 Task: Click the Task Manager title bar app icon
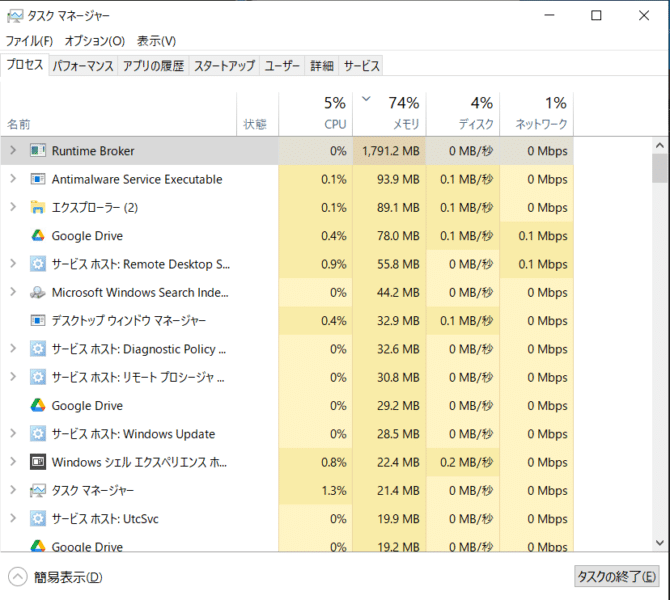point(15,16)
